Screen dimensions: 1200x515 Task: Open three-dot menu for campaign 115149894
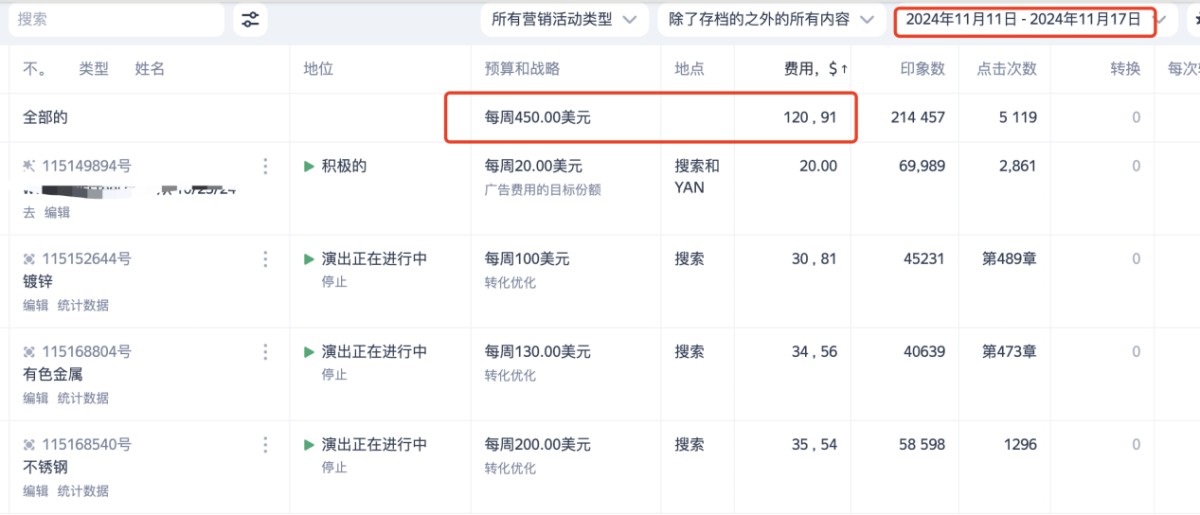265,166
